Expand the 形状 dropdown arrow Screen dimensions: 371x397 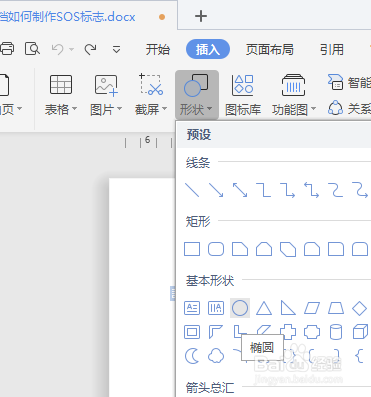(x=209, y=109)
